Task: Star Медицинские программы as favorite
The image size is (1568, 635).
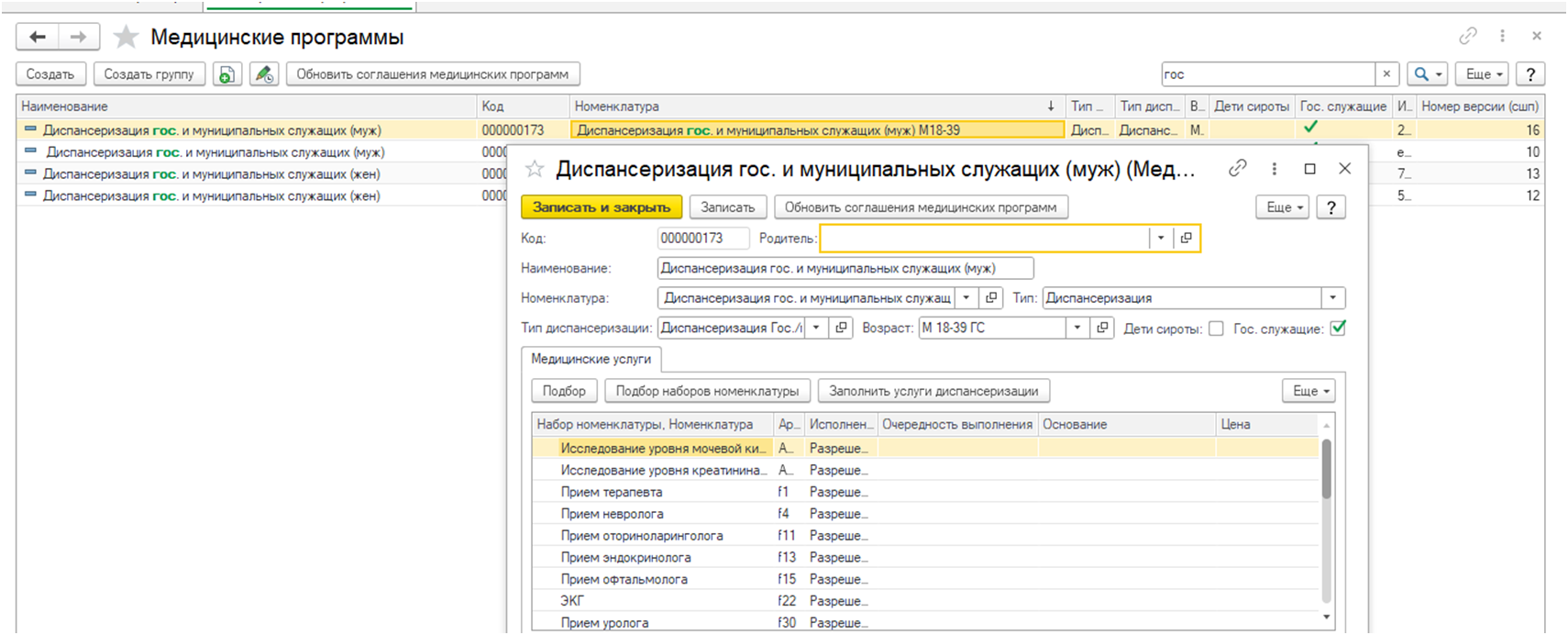Action: click(x=126, y=37)
